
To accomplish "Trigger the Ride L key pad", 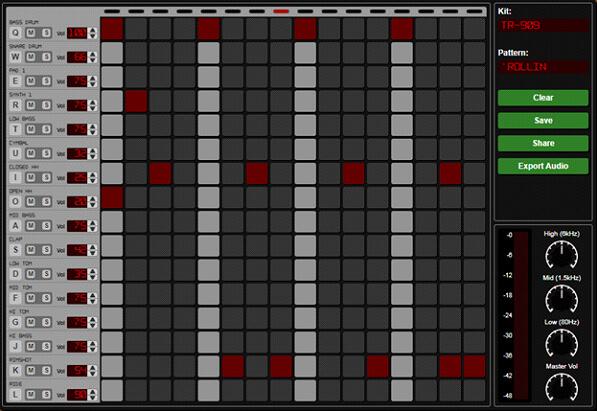I will coord(15,394).
